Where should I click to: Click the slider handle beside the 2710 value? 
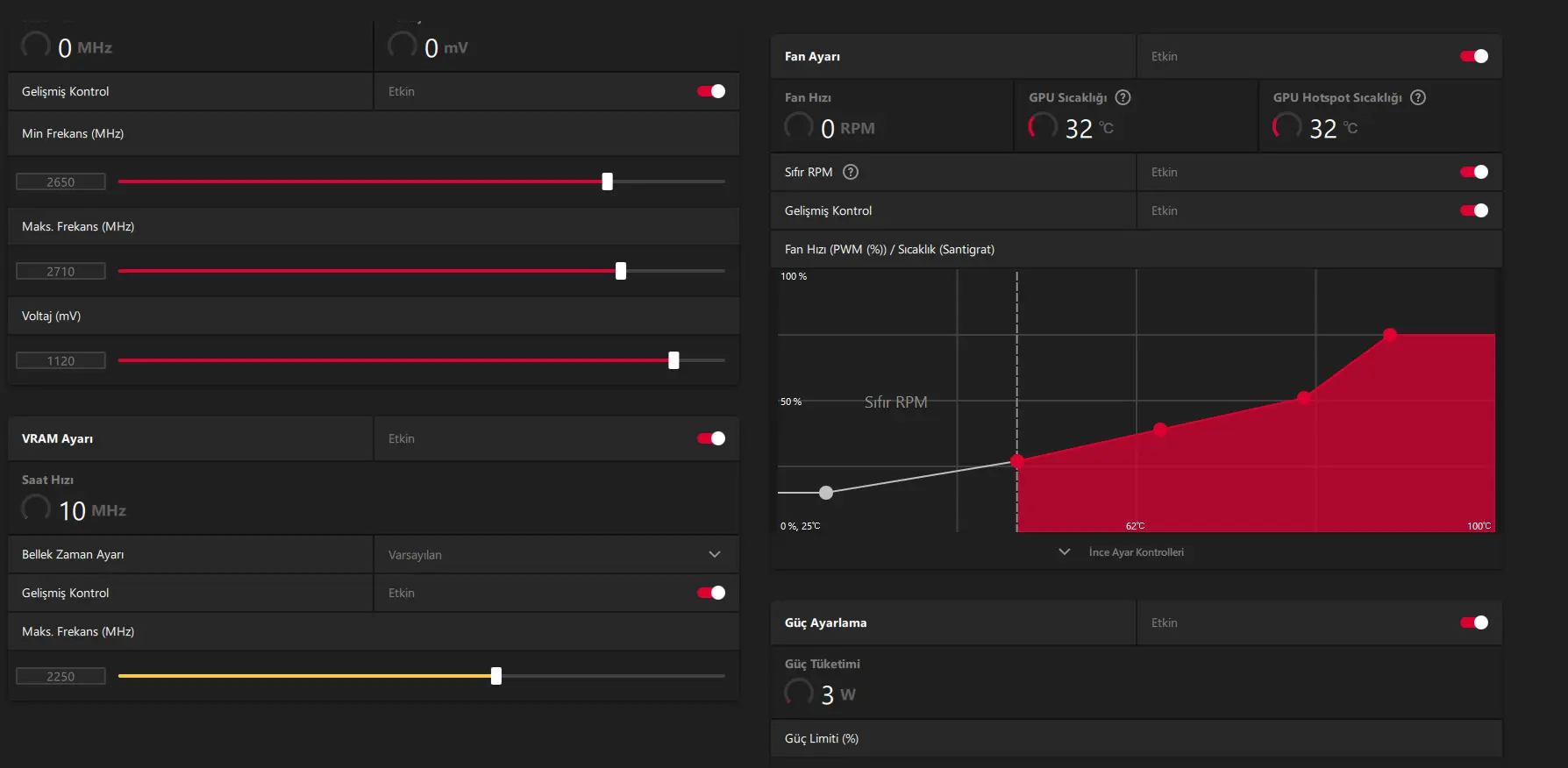[621, 271]
